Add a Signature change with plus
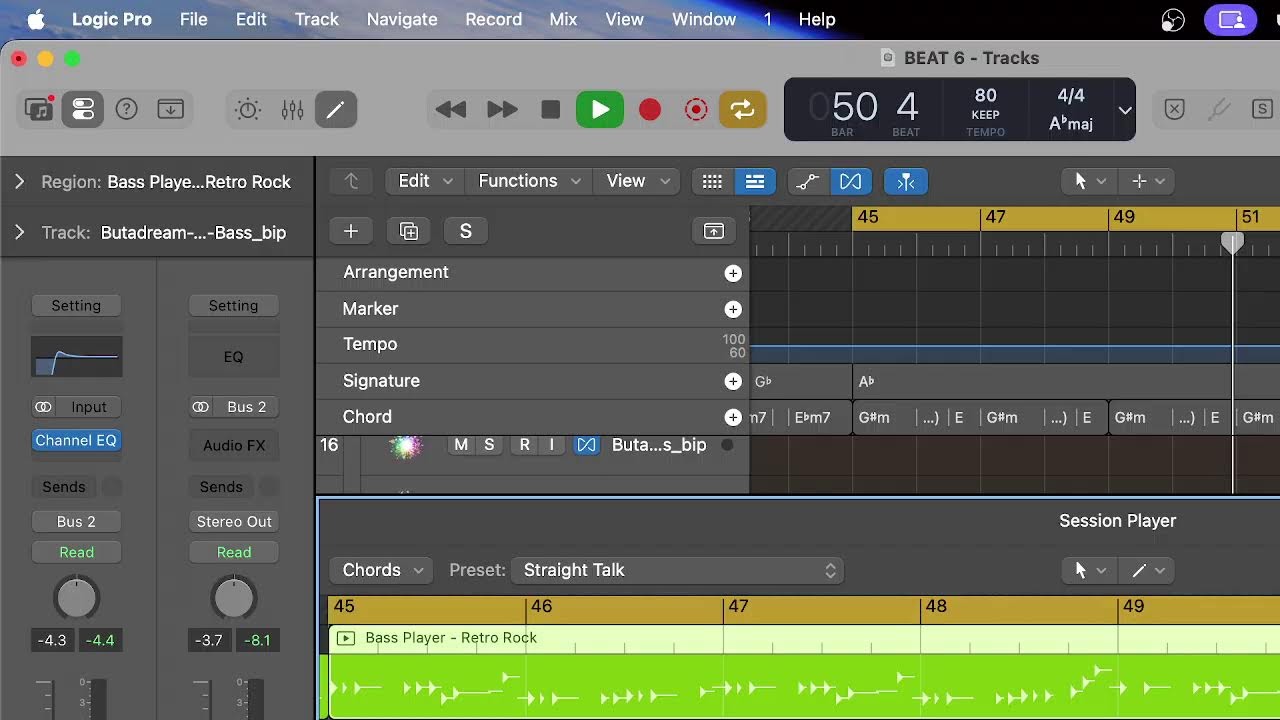This screenshot has width=1280, height=720. (733, 381)
